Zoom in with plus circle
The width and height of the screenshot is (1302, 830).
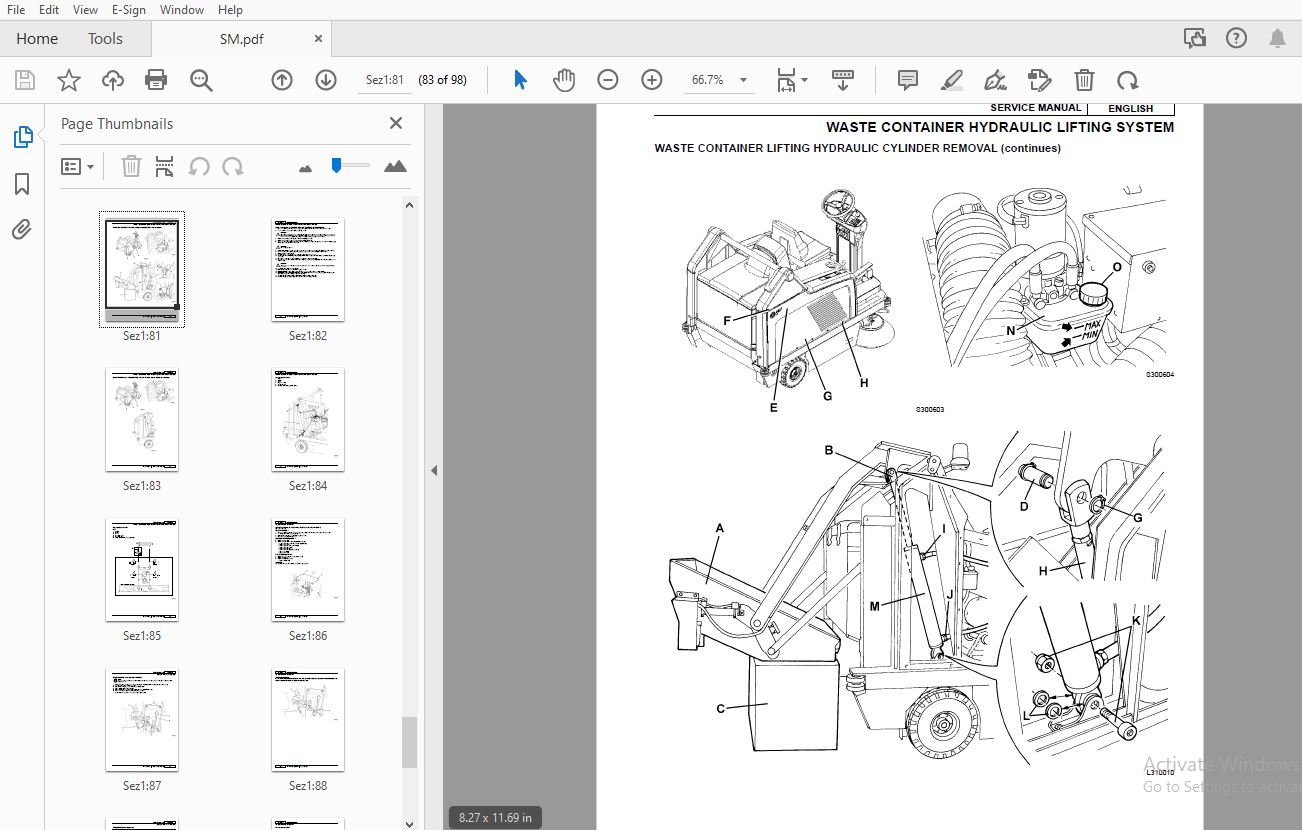(652, 80)
